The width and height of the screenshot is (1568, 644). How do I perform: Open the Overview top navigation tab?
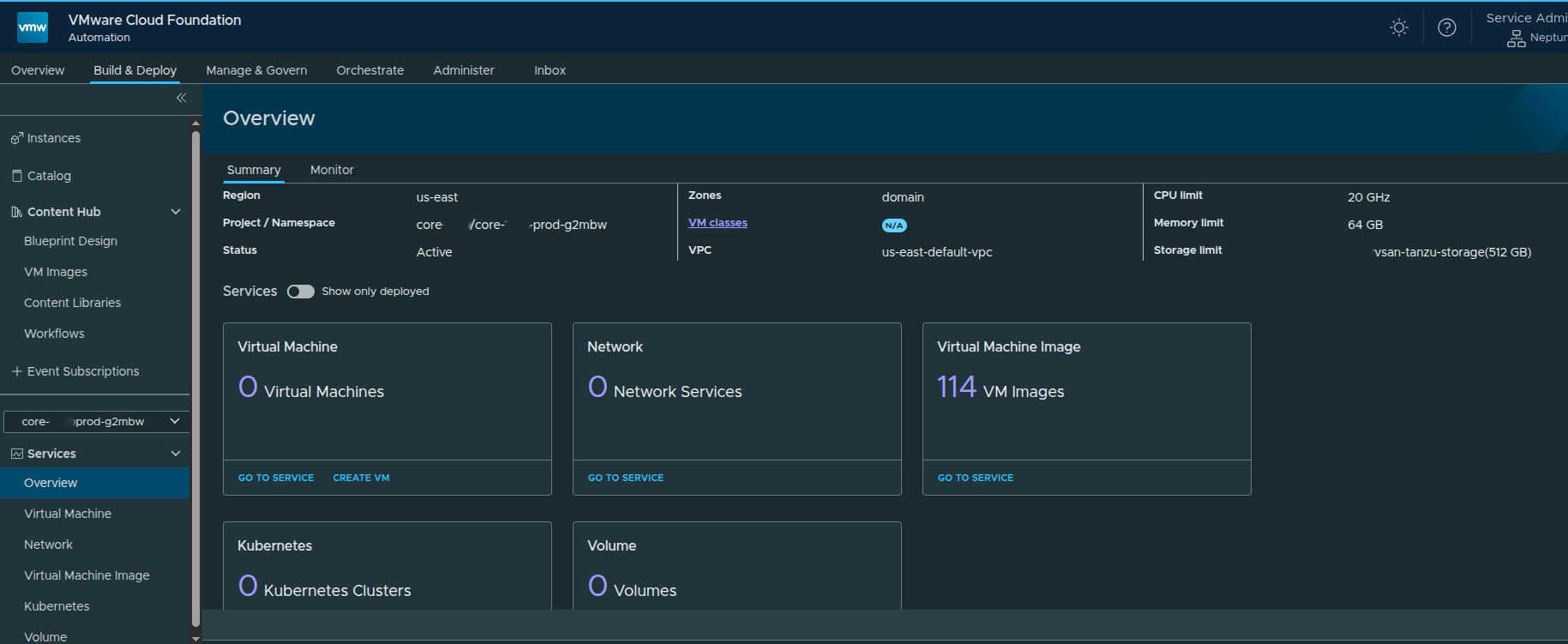pos(38,70)
